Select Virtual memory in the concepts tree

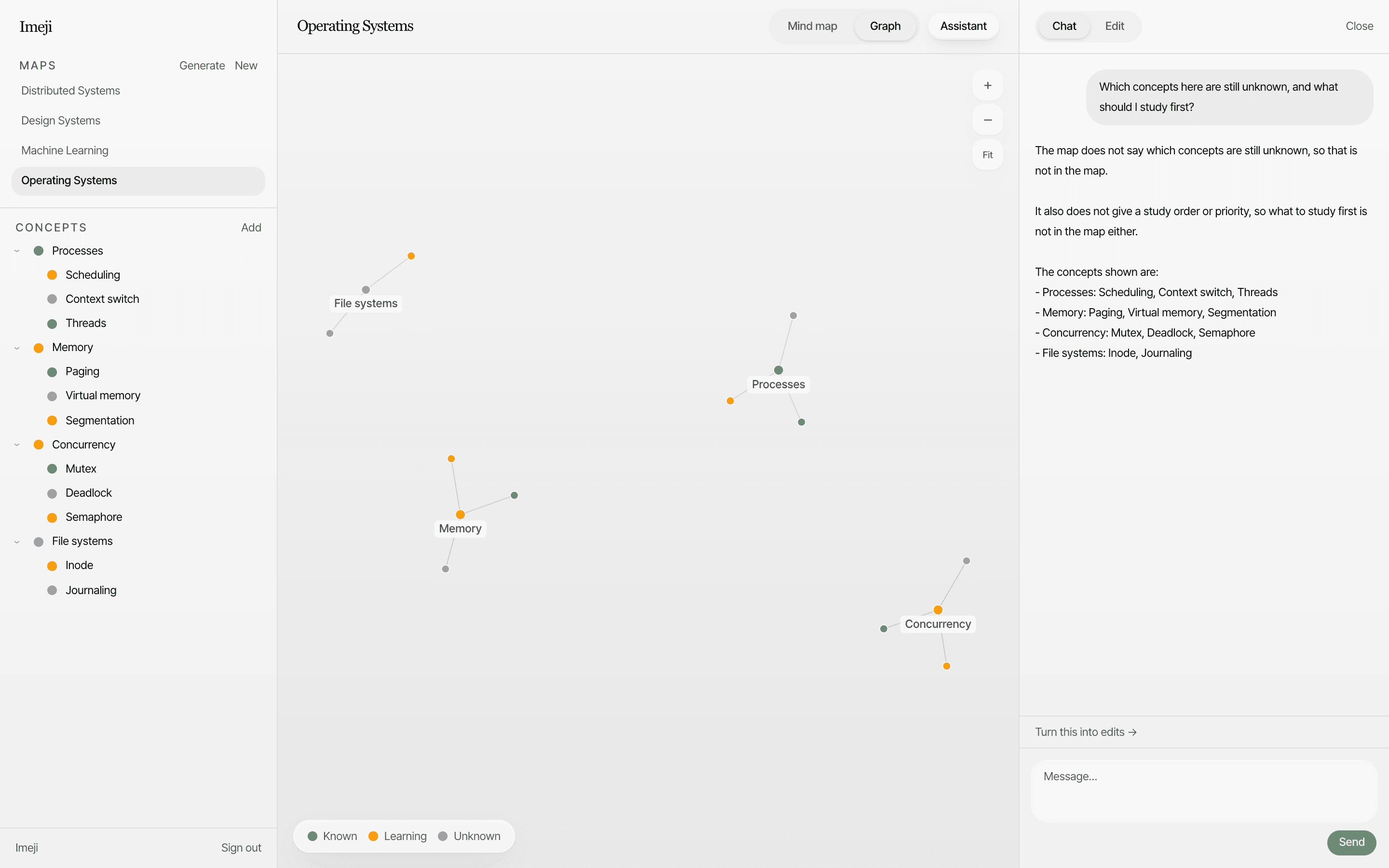point(103,396)
